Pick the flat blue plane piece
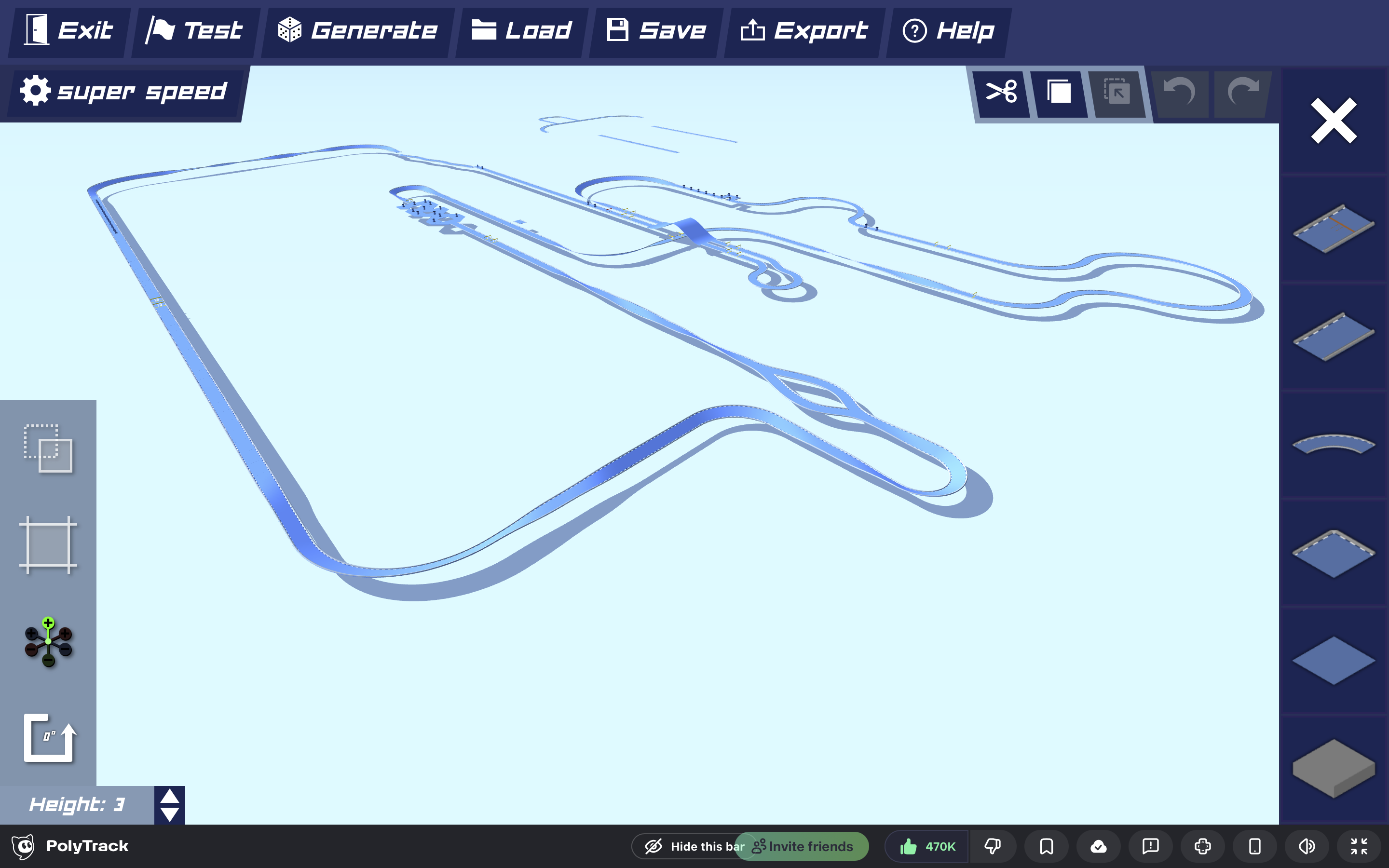 (x=1334, y=660)
